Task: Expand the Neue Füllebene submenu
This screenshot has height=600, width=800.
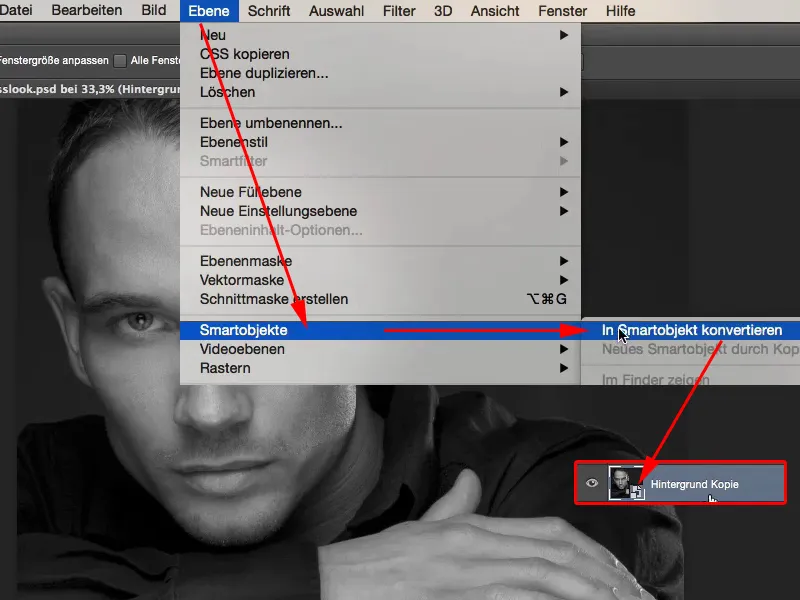Action: [380, 192]
